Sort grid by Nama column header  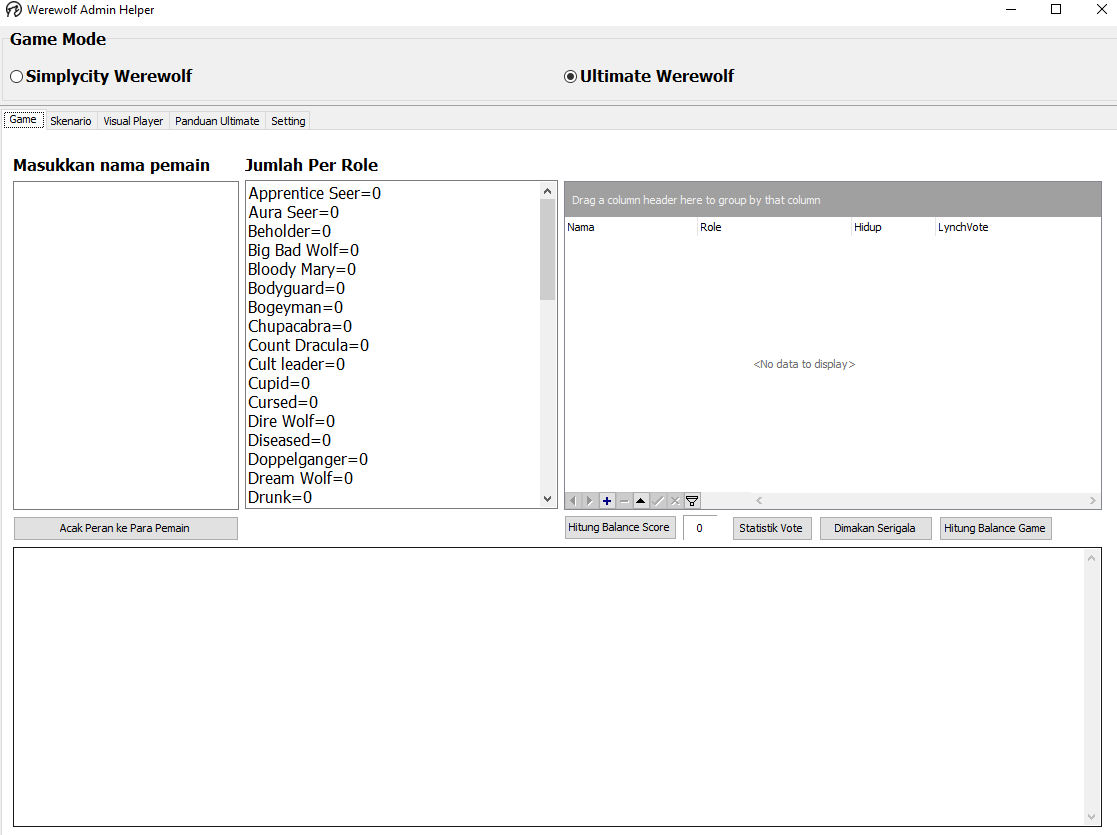point(630,228)
